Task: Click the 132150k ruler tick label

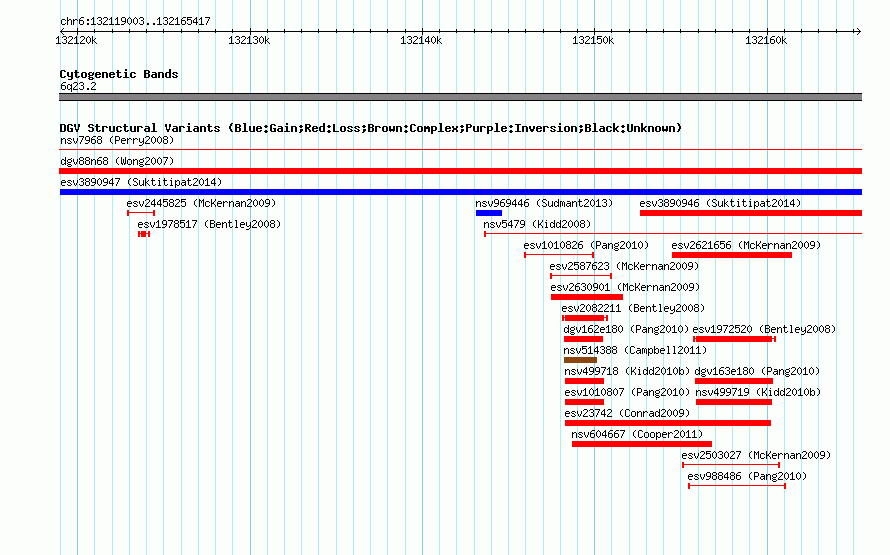Action: (593, 40)
